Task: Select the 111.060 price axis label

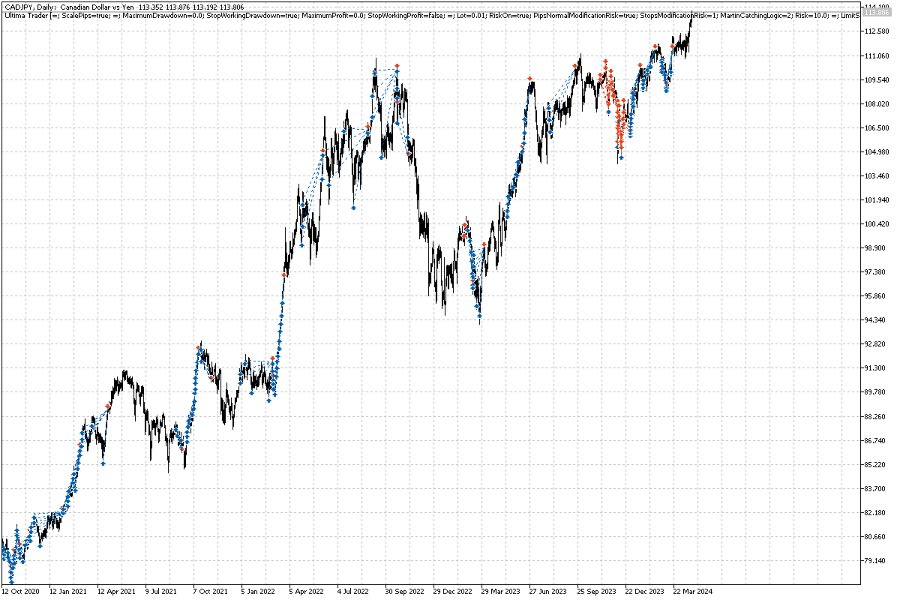Action: 877,56
